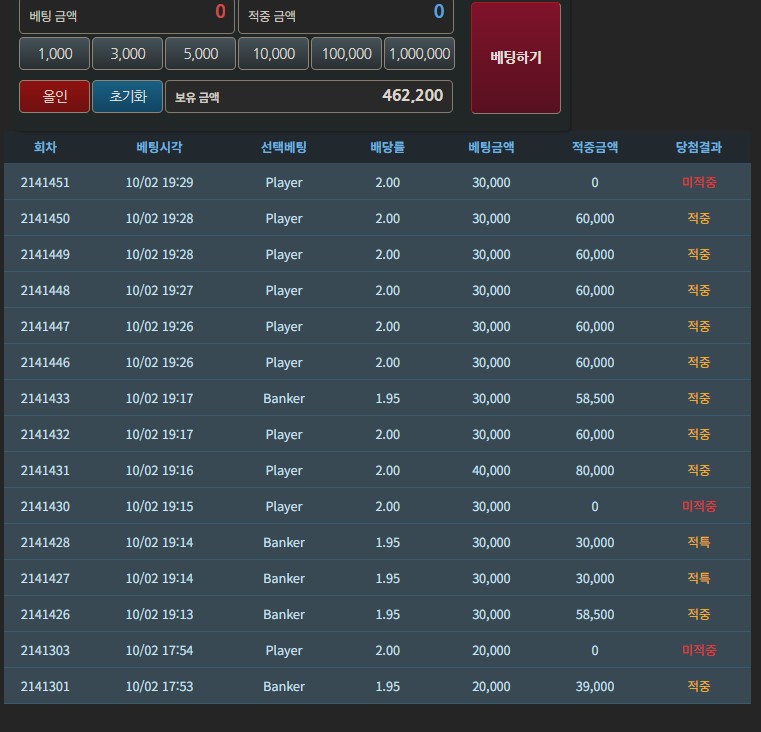Click the 80,000 winning amount cell
Screen dimensions: 761x732
click(595, 470)
